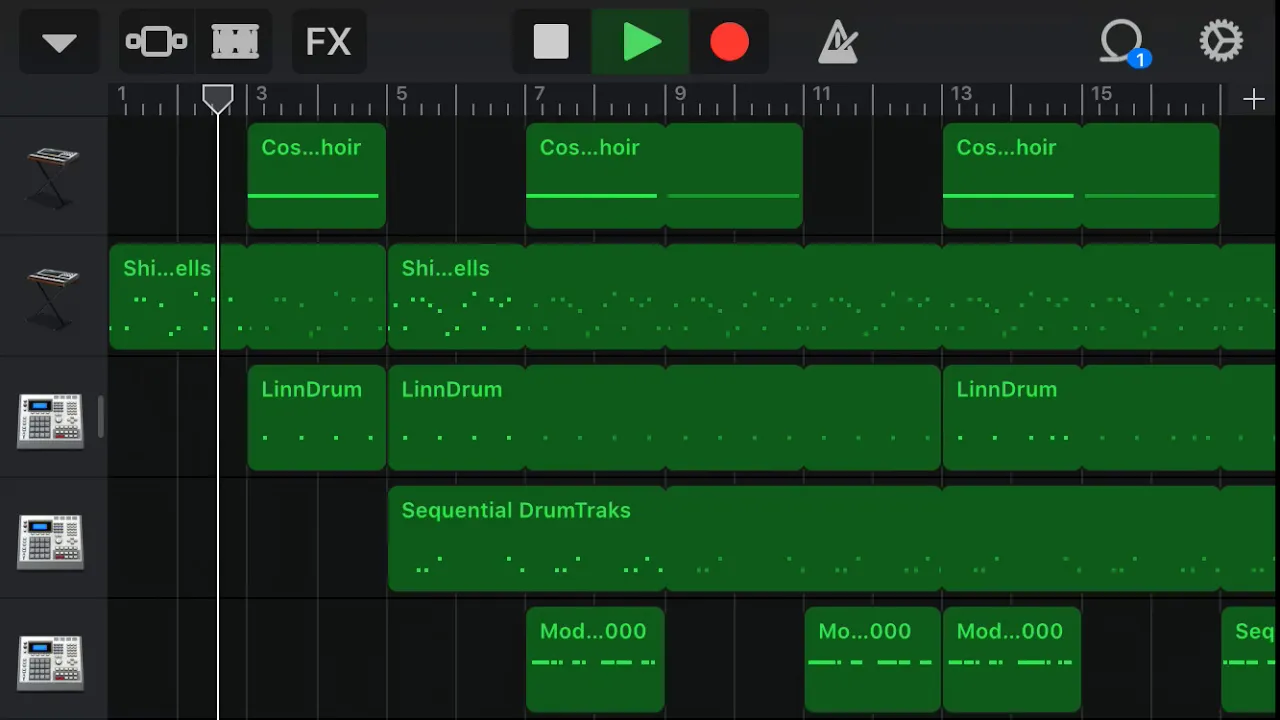Open the browser dropdown triangle menu
Viewport: 1280px width, 720px height.
pyautogui.click(x=59, y=42)
